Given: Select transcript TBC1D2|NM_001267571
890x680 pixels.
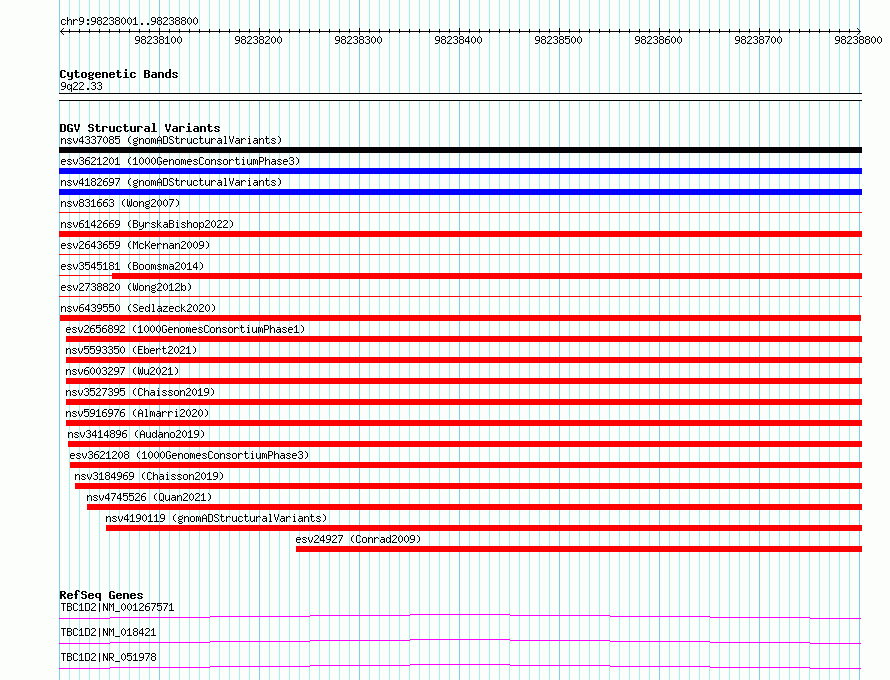Looking at the screenshot, I should [x=117, y=607].
